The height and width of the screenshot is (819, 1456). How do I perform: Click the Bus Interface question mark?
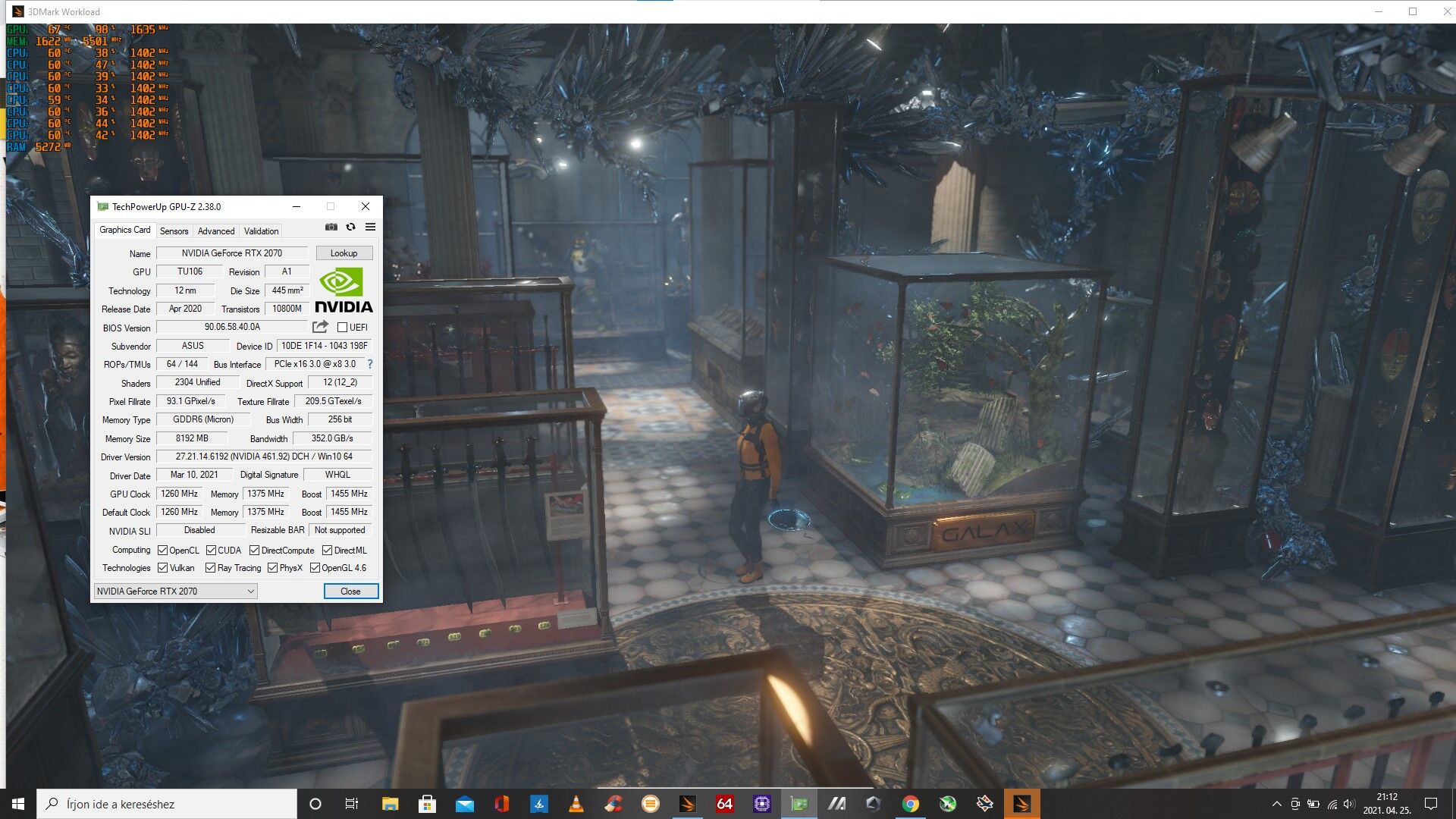(x=370, y=364)
